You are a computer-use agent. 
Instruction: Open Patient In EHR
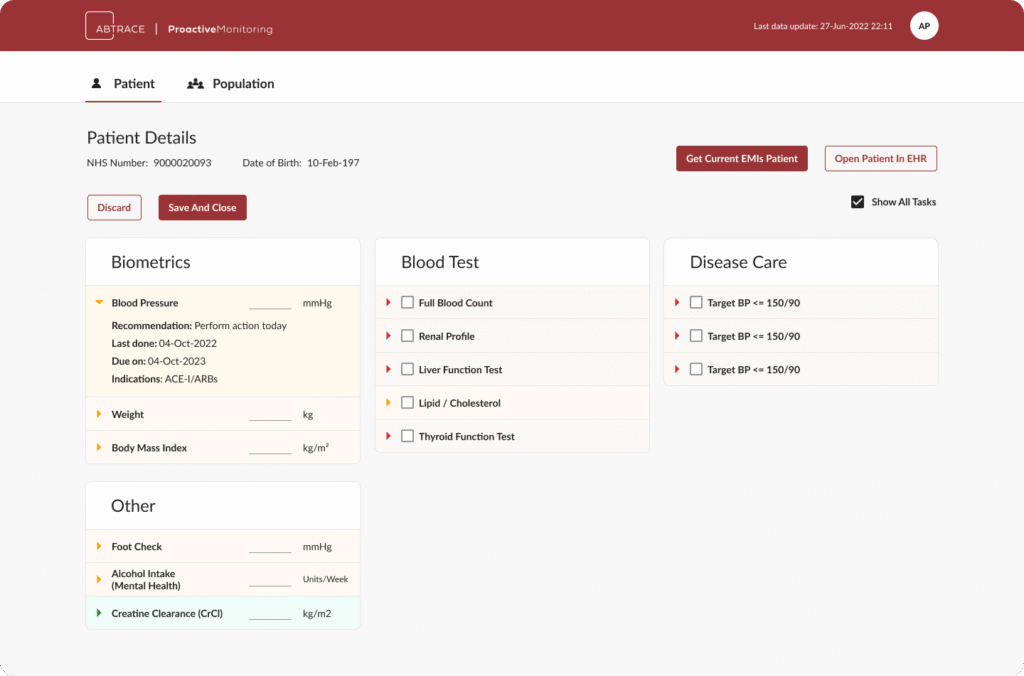pyautogui.click(x=880, y=159)
